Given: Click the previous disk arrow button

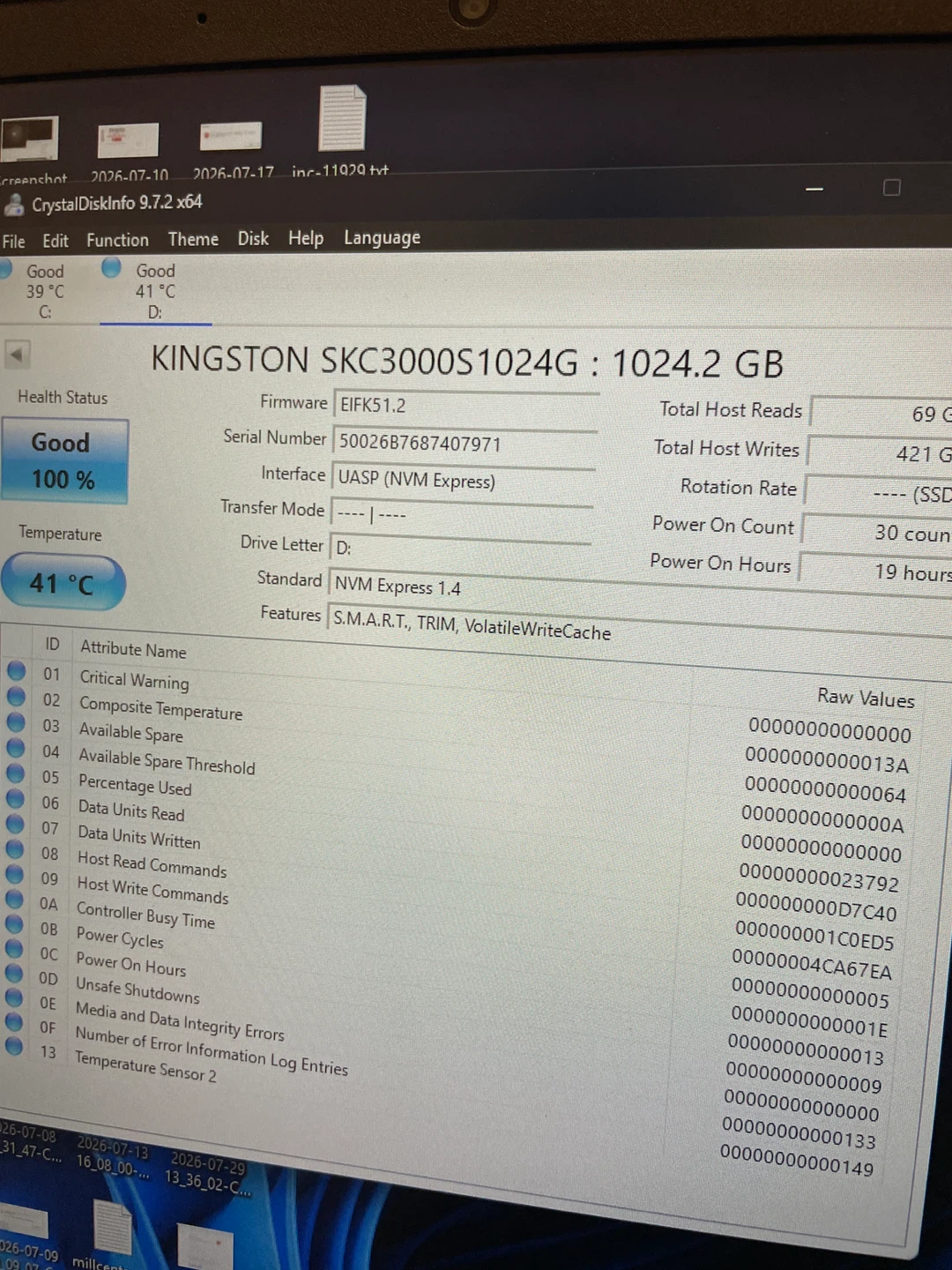Looking at the screenshot, I should [16, 355].
